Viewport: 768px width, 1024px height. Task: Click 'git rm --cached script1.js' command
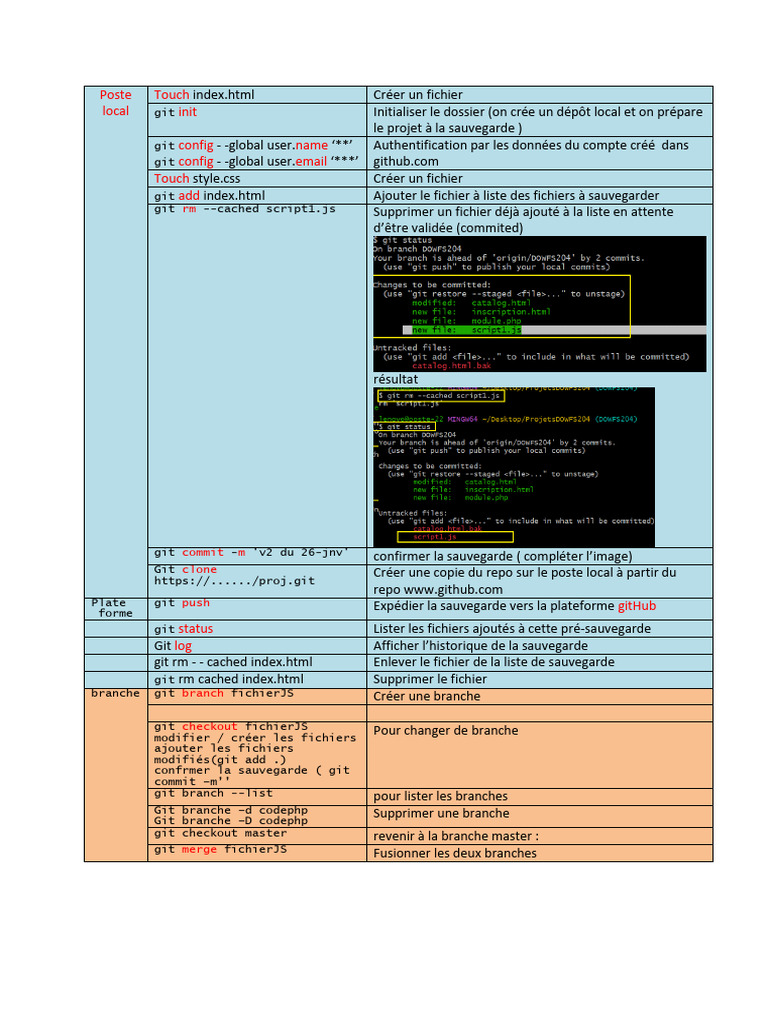point(245,209)
